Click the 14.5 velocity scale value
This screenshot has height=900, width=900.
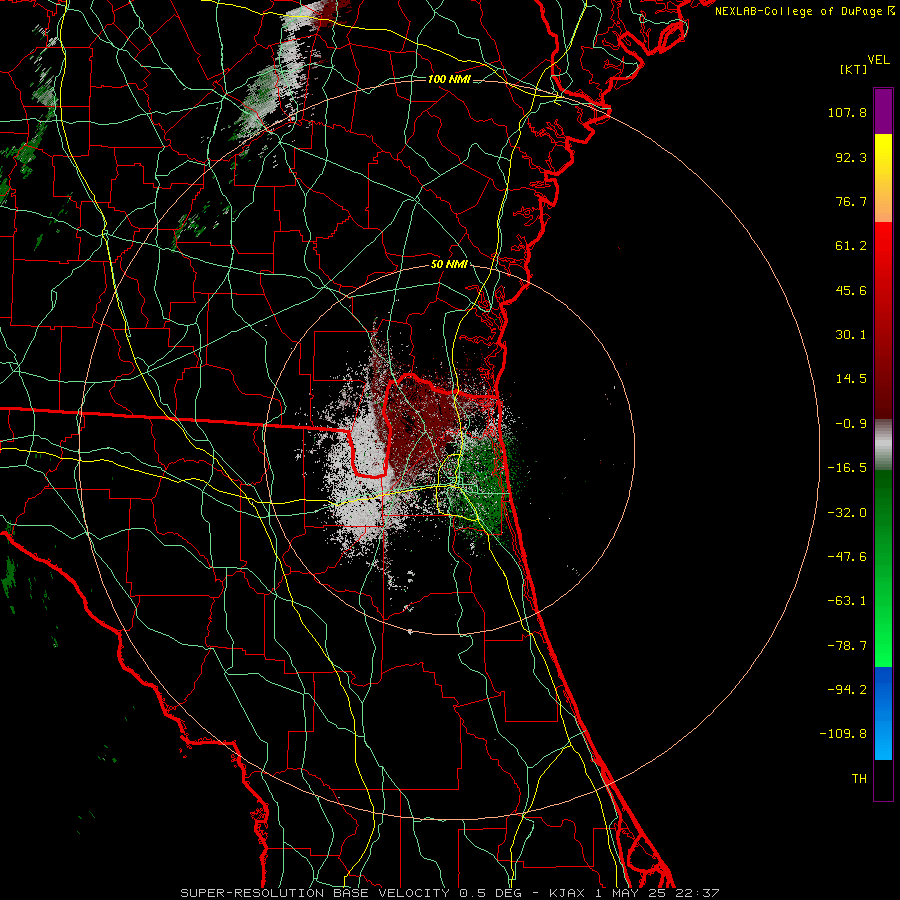click(x=851, y=379)
